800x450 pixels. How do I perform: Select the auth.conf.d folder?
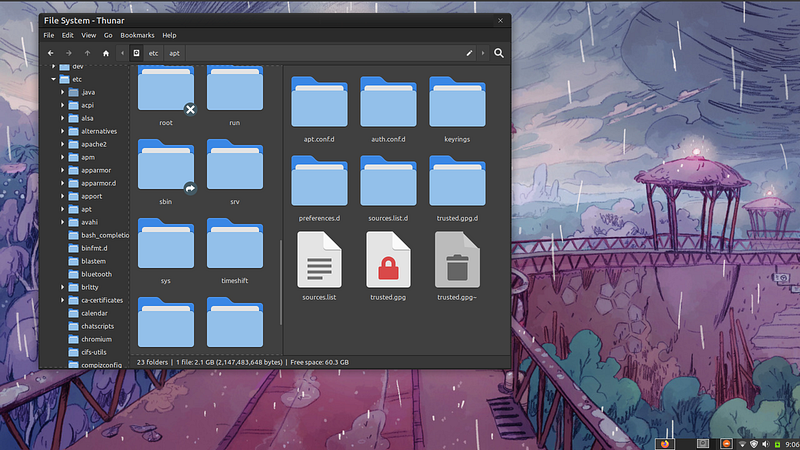(x=388, y=102)
